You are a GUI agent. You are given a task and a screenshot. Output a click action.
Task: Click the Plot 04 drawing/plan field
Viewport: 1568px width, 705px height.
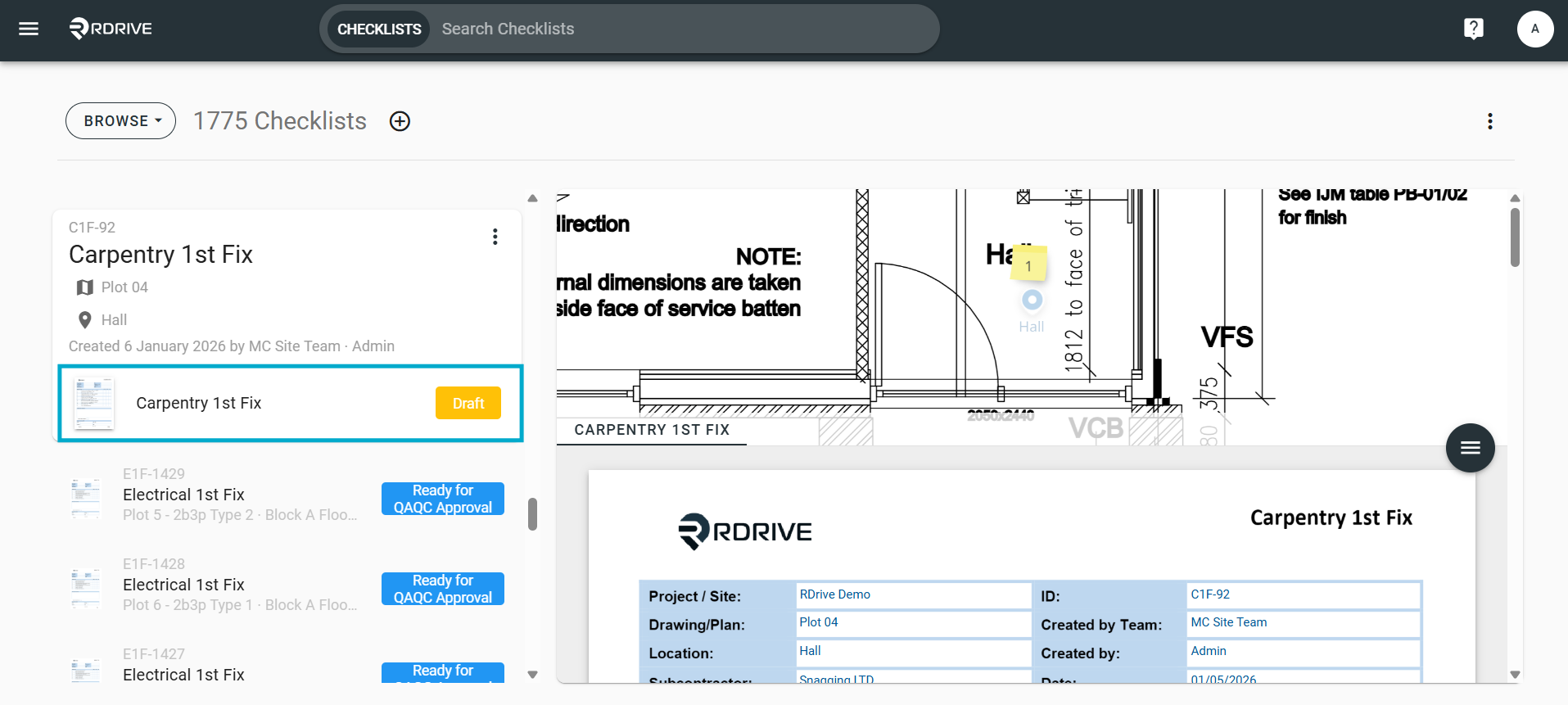(x=913, y=623)
